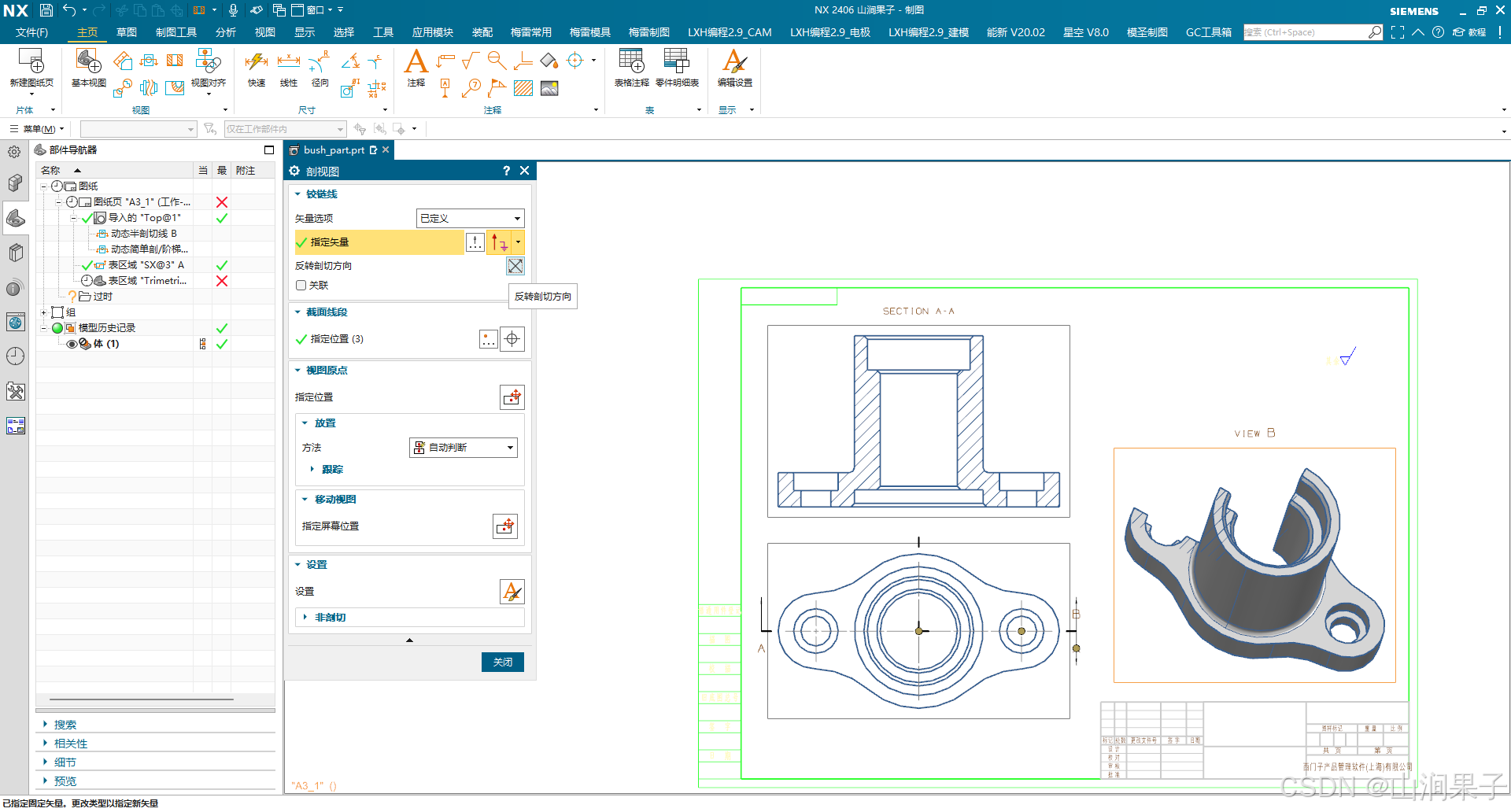1511x812 pixels.
Task: Open the 方法 dropdown showing 自动判断
Action: 464,448
